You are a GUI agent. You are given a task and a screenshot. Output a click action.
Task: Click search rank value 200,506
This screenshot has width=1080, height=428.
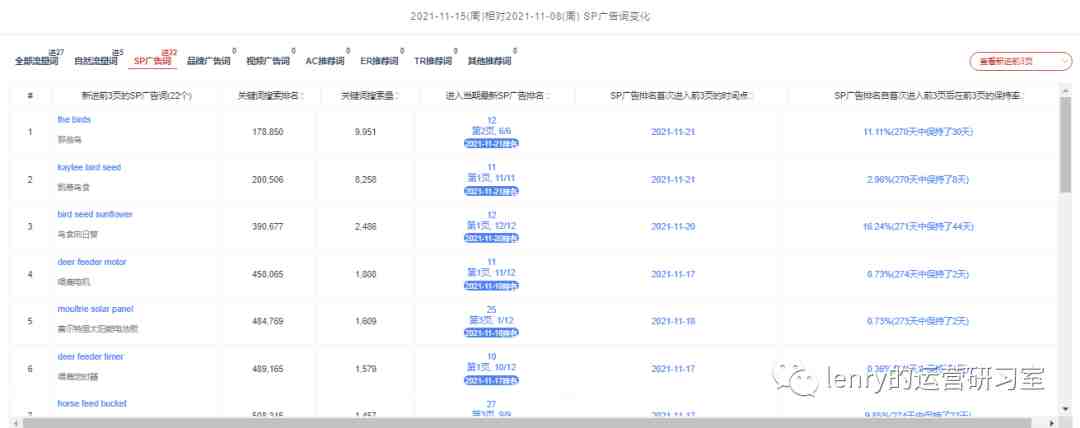click(x=269, y=179)
